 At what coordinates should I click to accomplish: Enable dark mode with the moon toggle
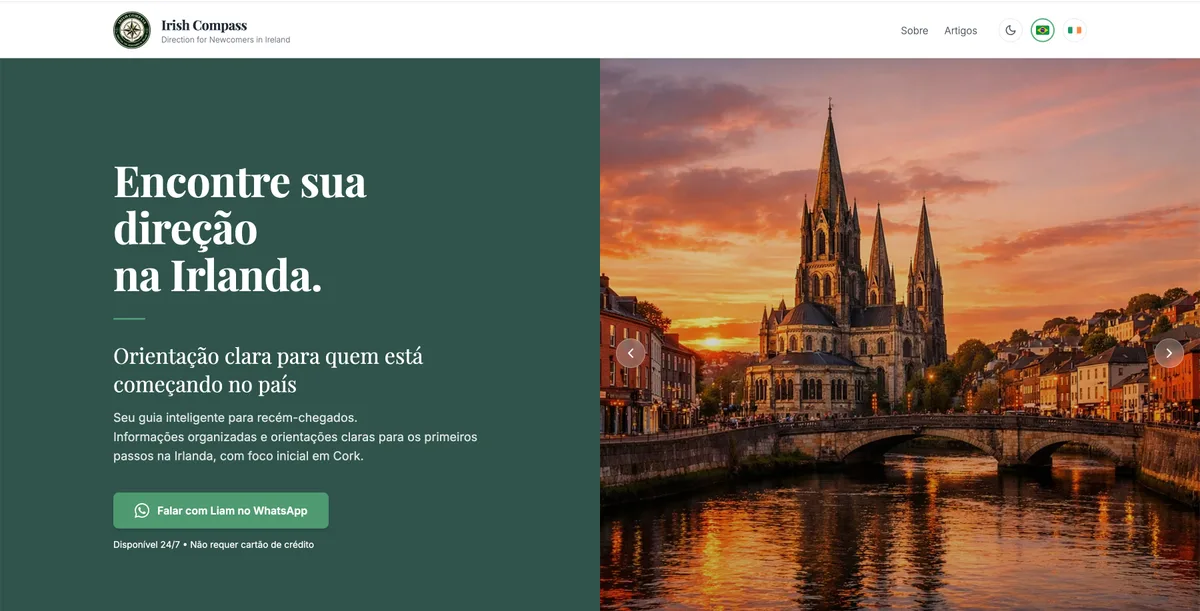(x=1010, y=29)
